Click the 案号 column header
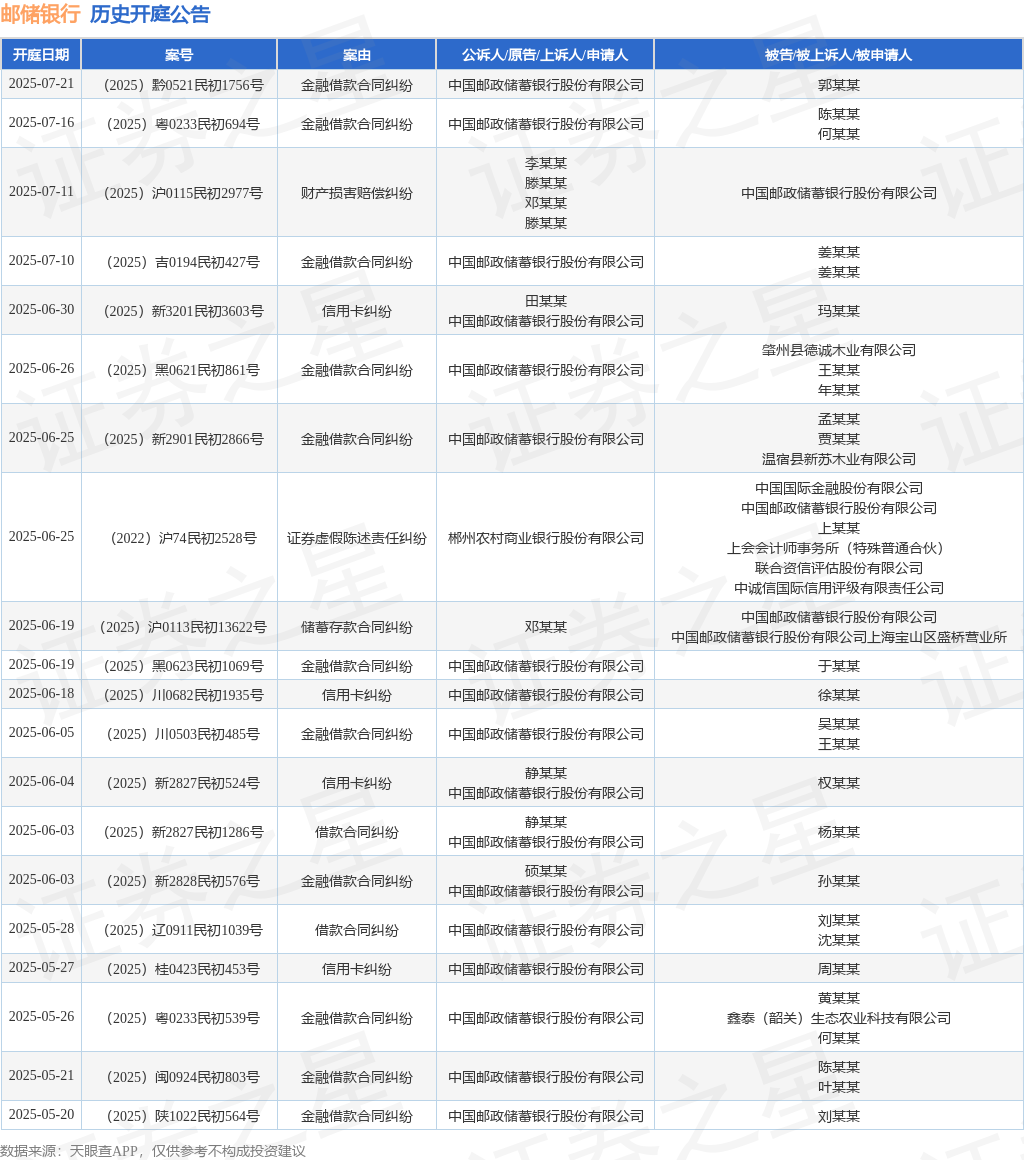Viewport: 1024px width, 1160px height. tap(179, 55)
